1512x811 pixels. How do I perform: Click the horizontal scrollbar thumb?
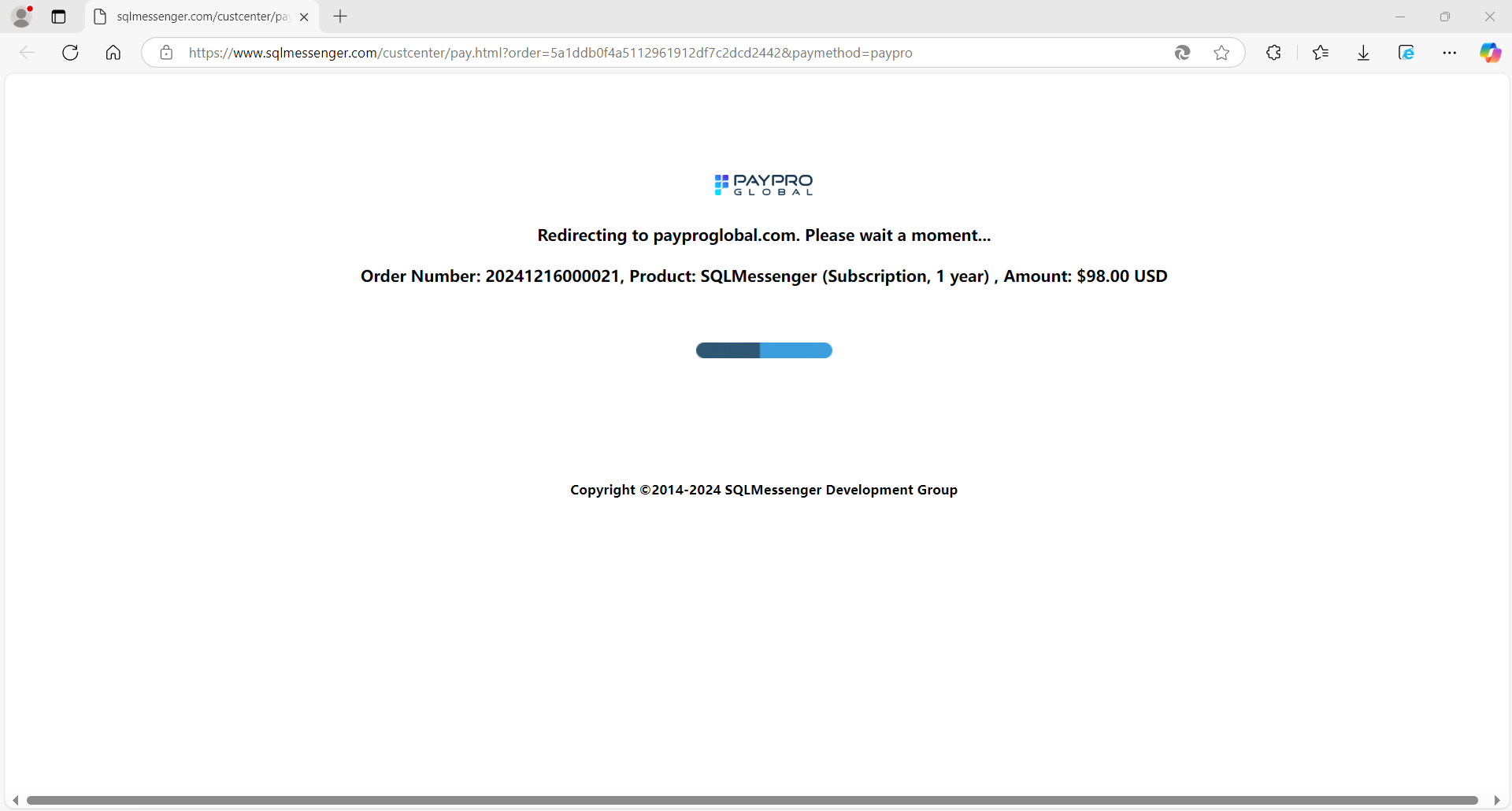752,800
